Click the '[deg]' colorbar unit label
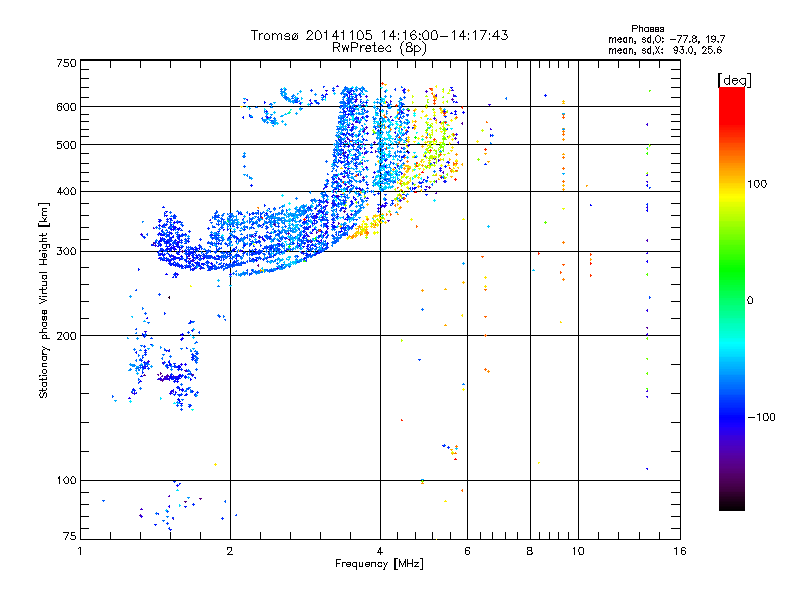 [x=734, y=80]
